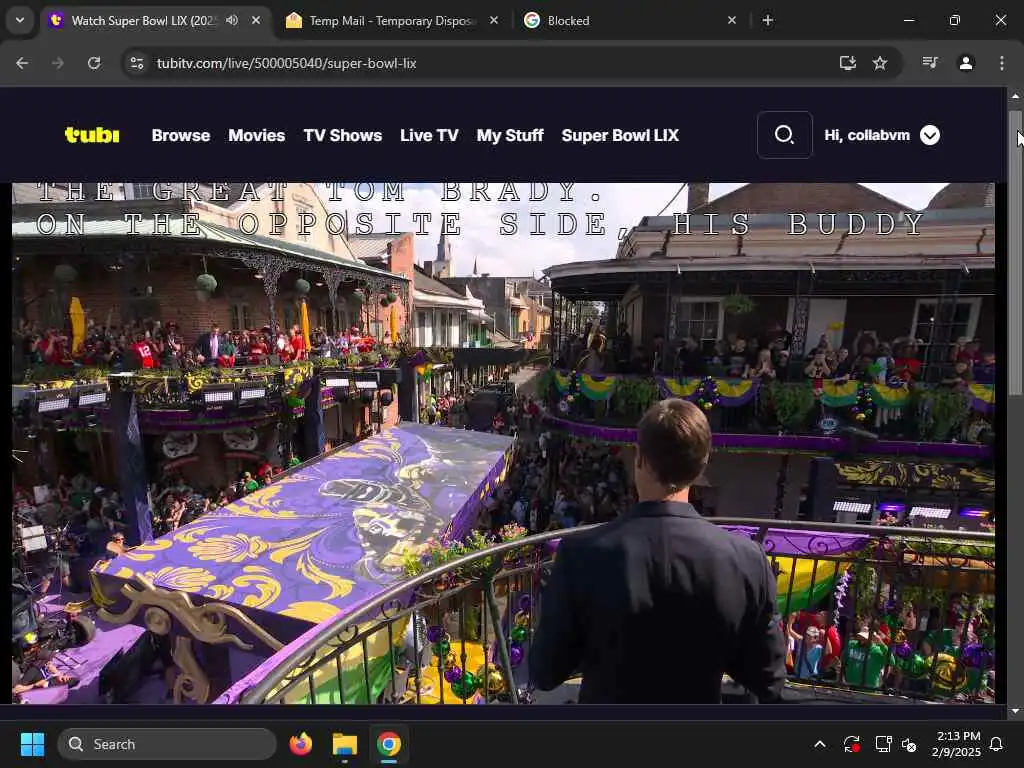Open the media controls icon in Chrome toolbar

point(930,63)
